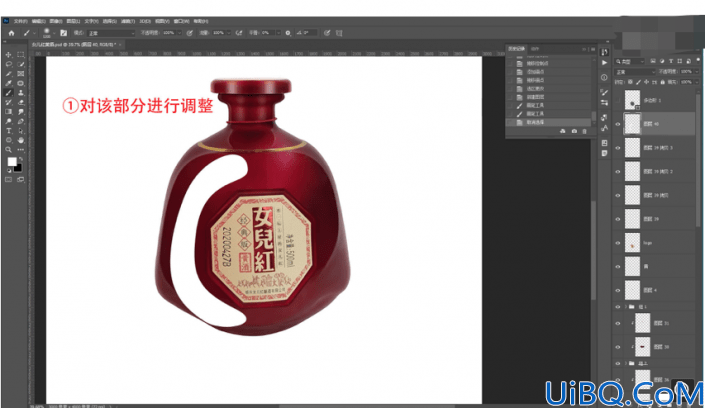Toggle visibility of group 组 1

[618, 307]
